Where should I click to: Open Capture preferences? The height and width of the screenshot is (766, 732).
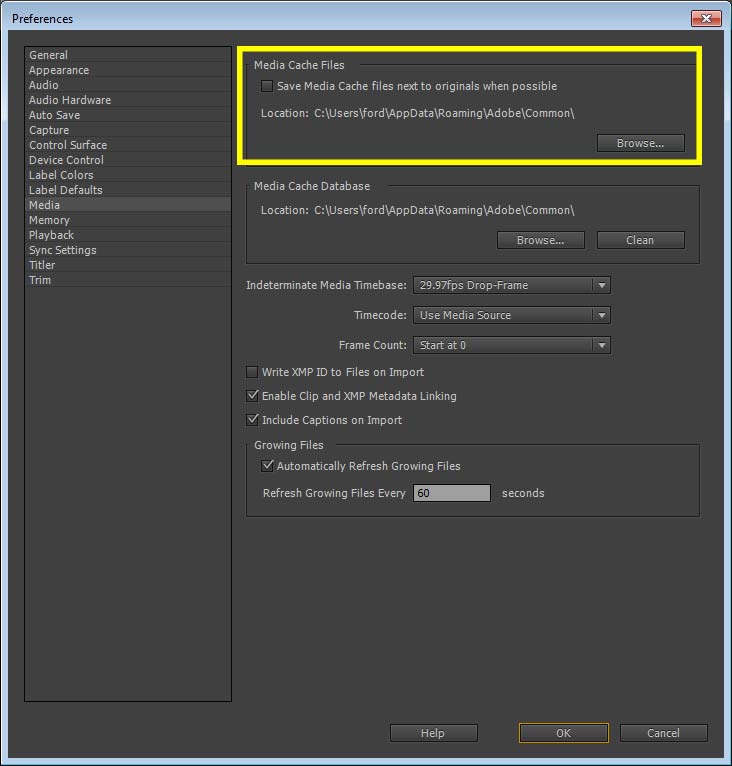[128, 130]
